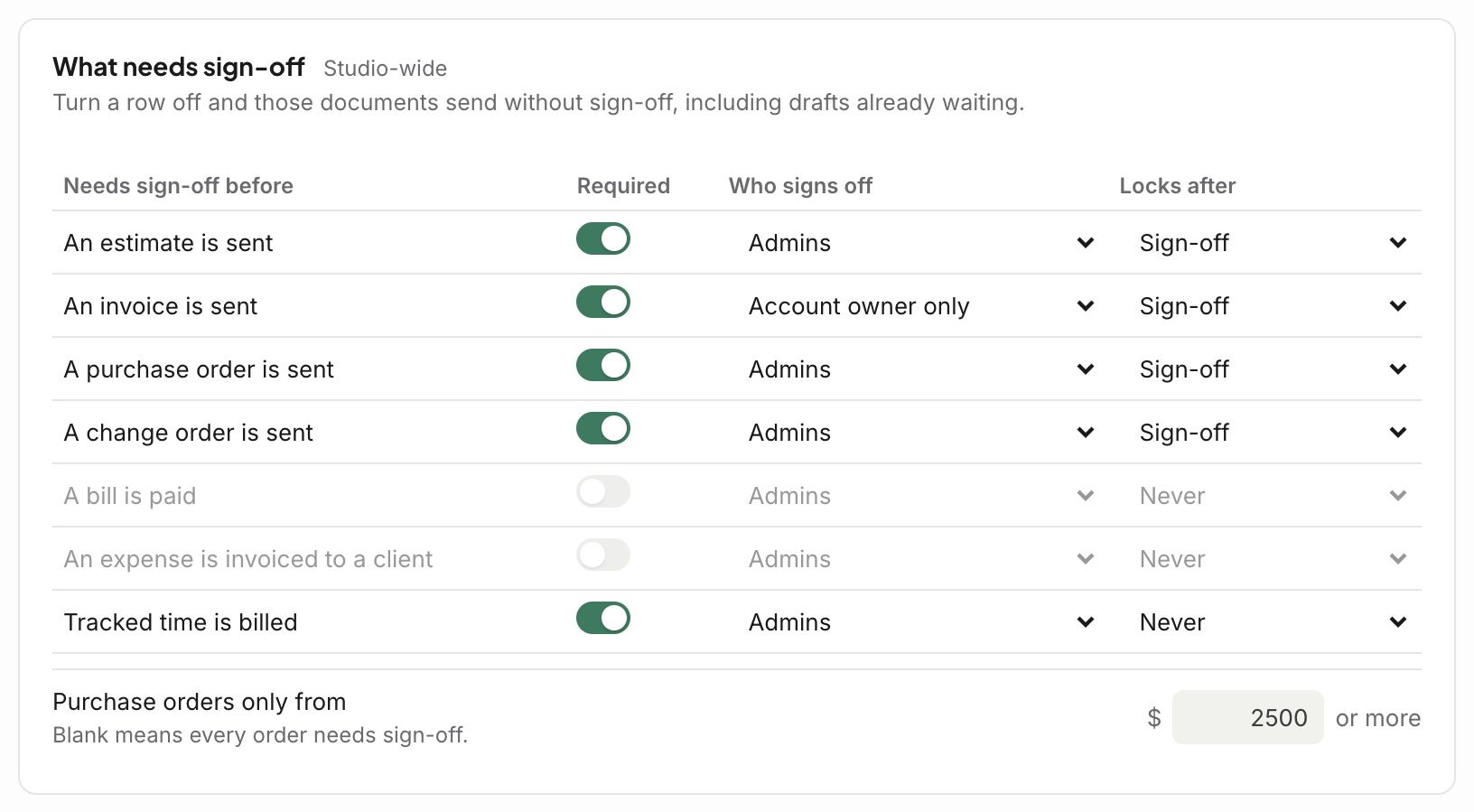This screenshot has width=1474, height=812.
Task: Open signer dropdown for expense invoiced row
Action: click(x=919, y=559)
